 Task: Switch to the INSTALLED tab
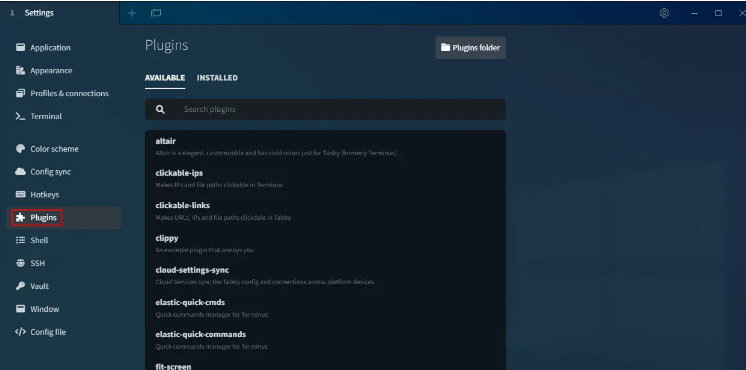[217, 78]
